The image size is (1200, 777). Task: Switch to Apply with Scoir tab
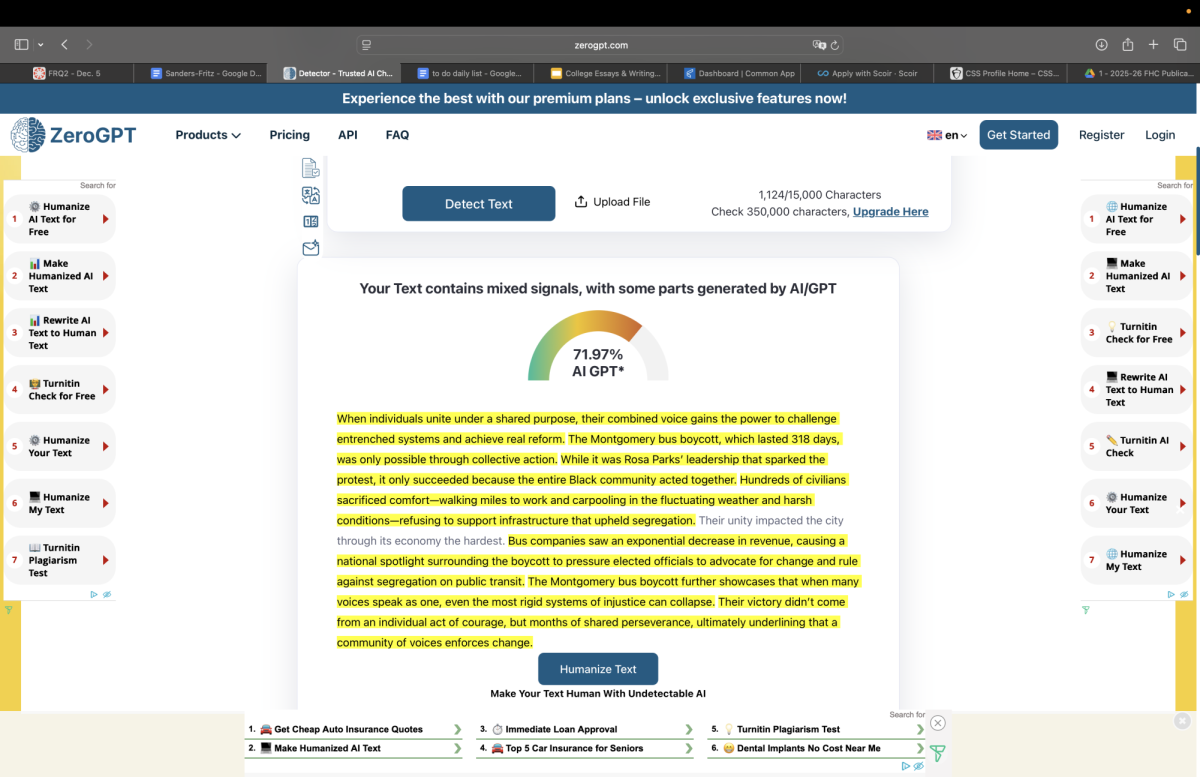(866, 73)
